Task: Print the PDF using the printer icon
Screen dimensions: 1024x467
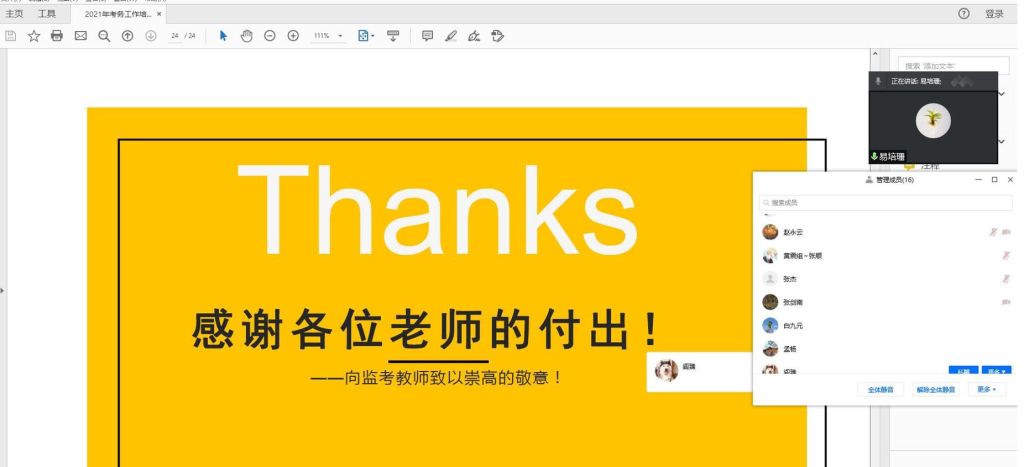Action: pos(57,36)
